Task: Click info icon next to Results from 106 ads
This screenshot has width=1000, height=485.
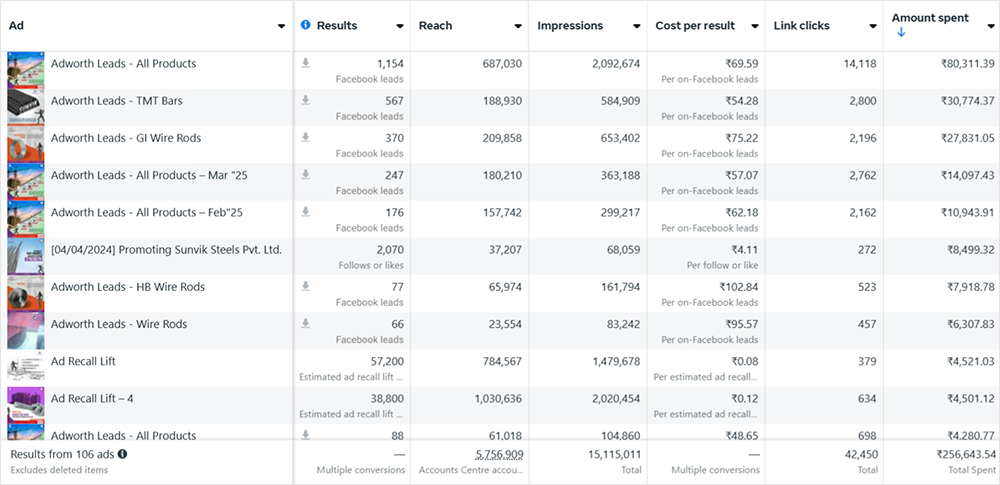Action: click(x=122, y=454)
